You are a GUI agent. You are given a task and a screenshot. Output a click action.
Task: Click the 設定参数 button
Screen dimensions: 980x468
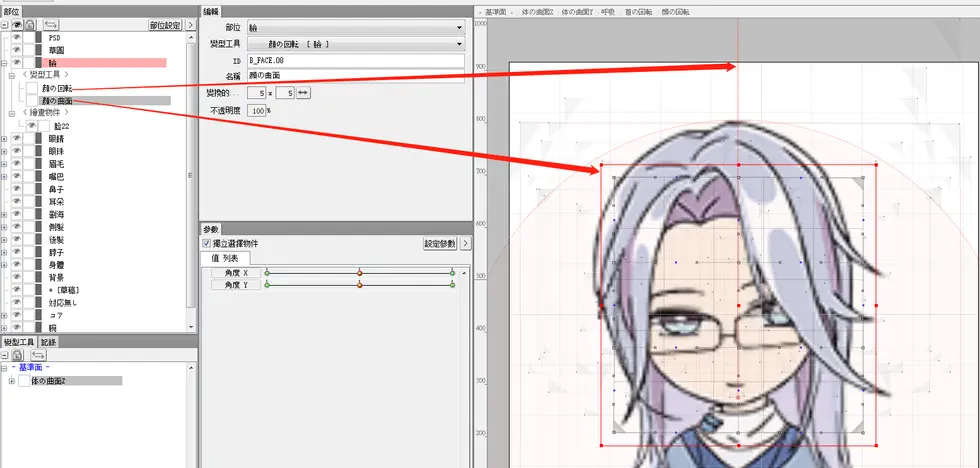point(441,244)
